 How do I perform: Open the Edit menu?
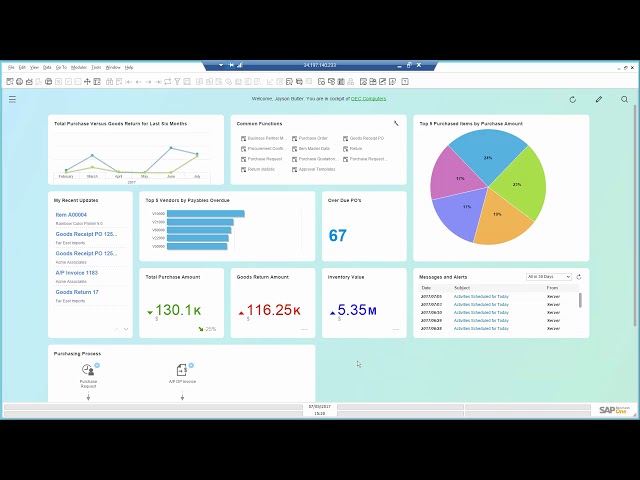click(x=22, y=67)
